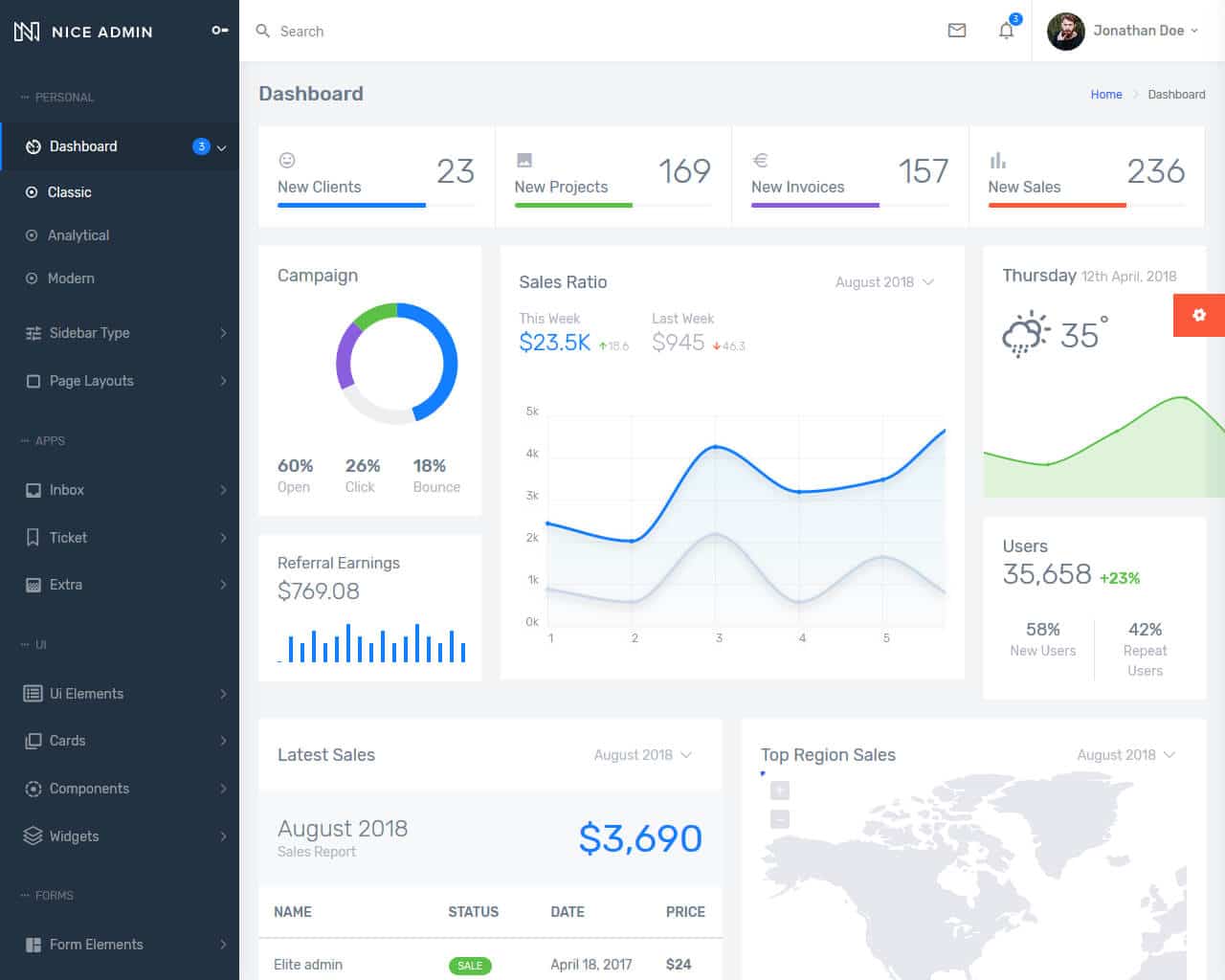Click the Home breadcrumb link
Image resolution: width=1225 pixels, height=980 pixels.
pyautogui.click(x=1106, y=95)
